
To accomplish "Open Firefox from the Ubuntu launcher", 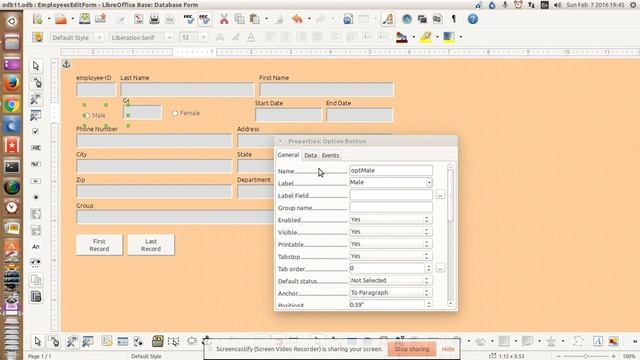I will 11,84.
